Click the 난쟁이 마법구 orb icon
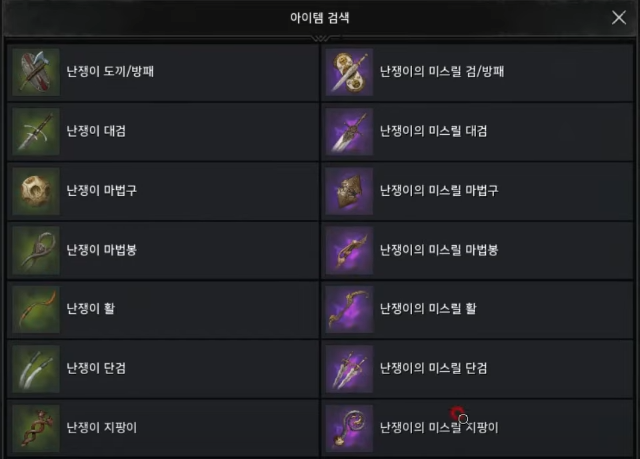This screenshot has width=640, height=459. (36, 191)
